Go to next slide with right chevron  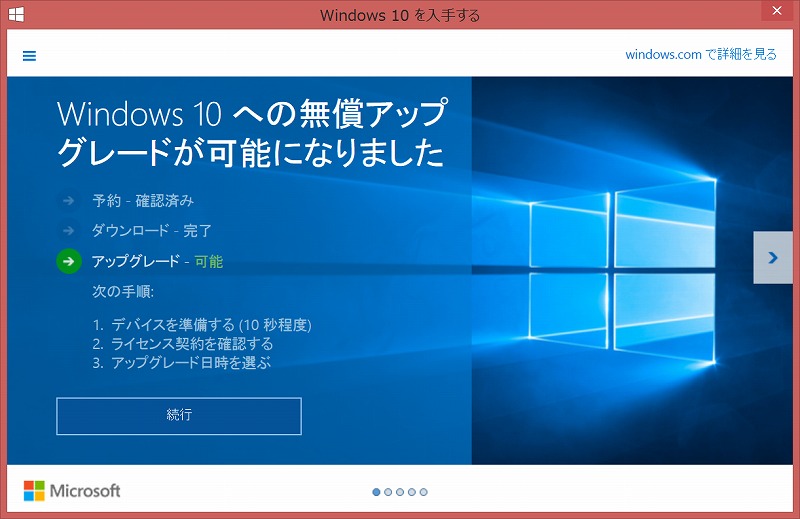773,258
